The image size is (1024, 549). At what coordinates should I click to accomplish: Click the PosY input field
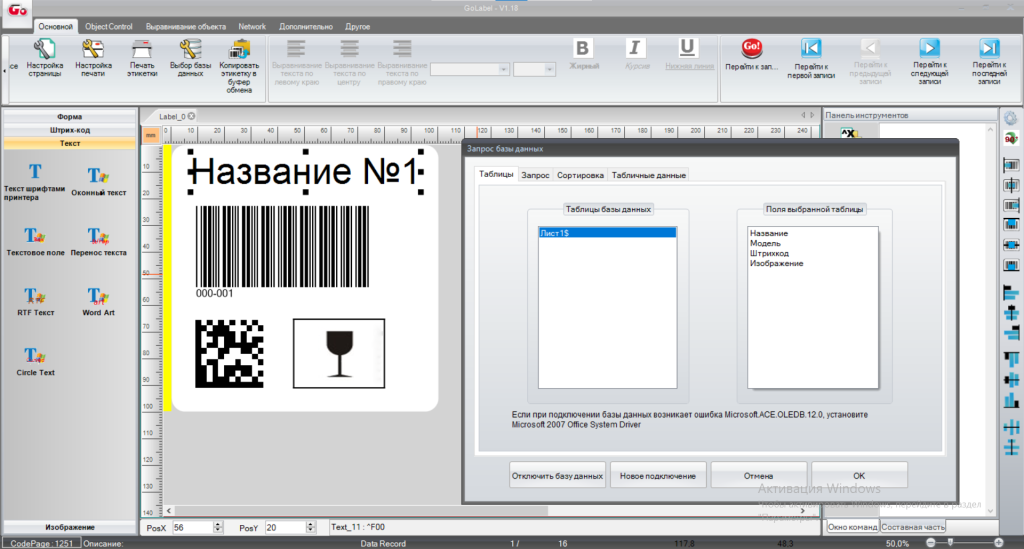coord(285,527)
